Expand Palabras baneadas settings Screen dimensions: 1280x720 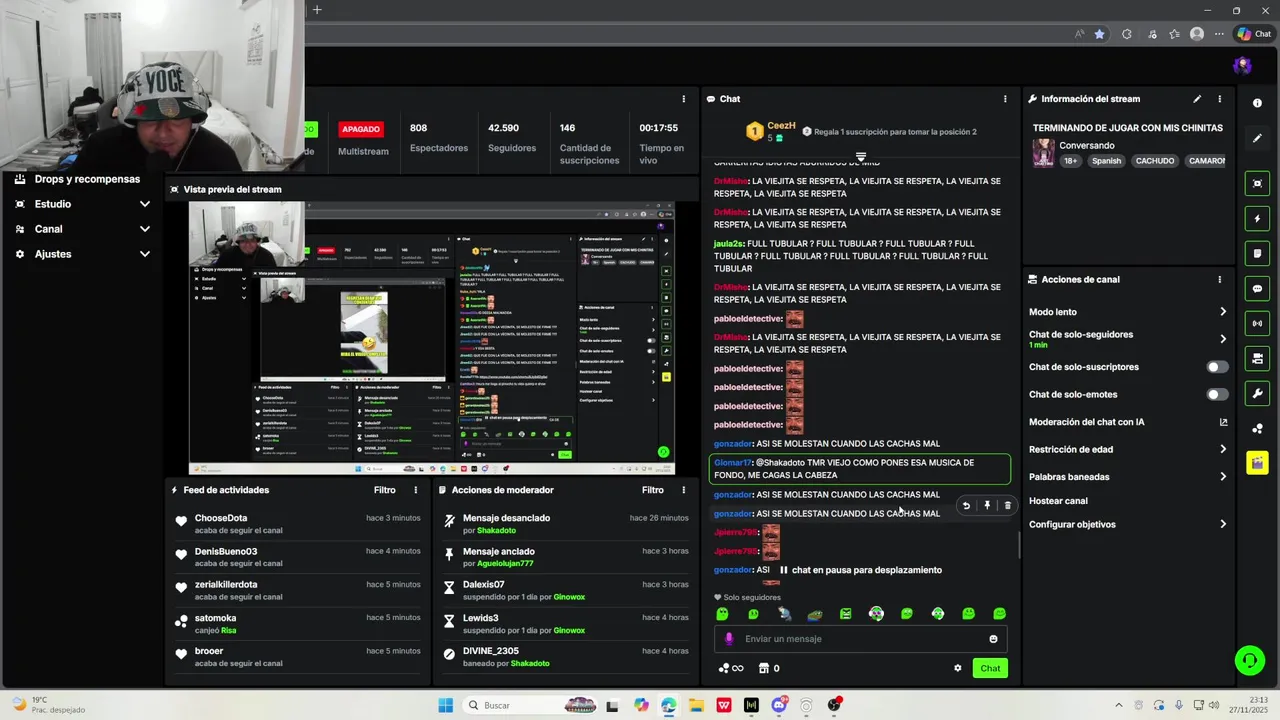[1222, 477]
